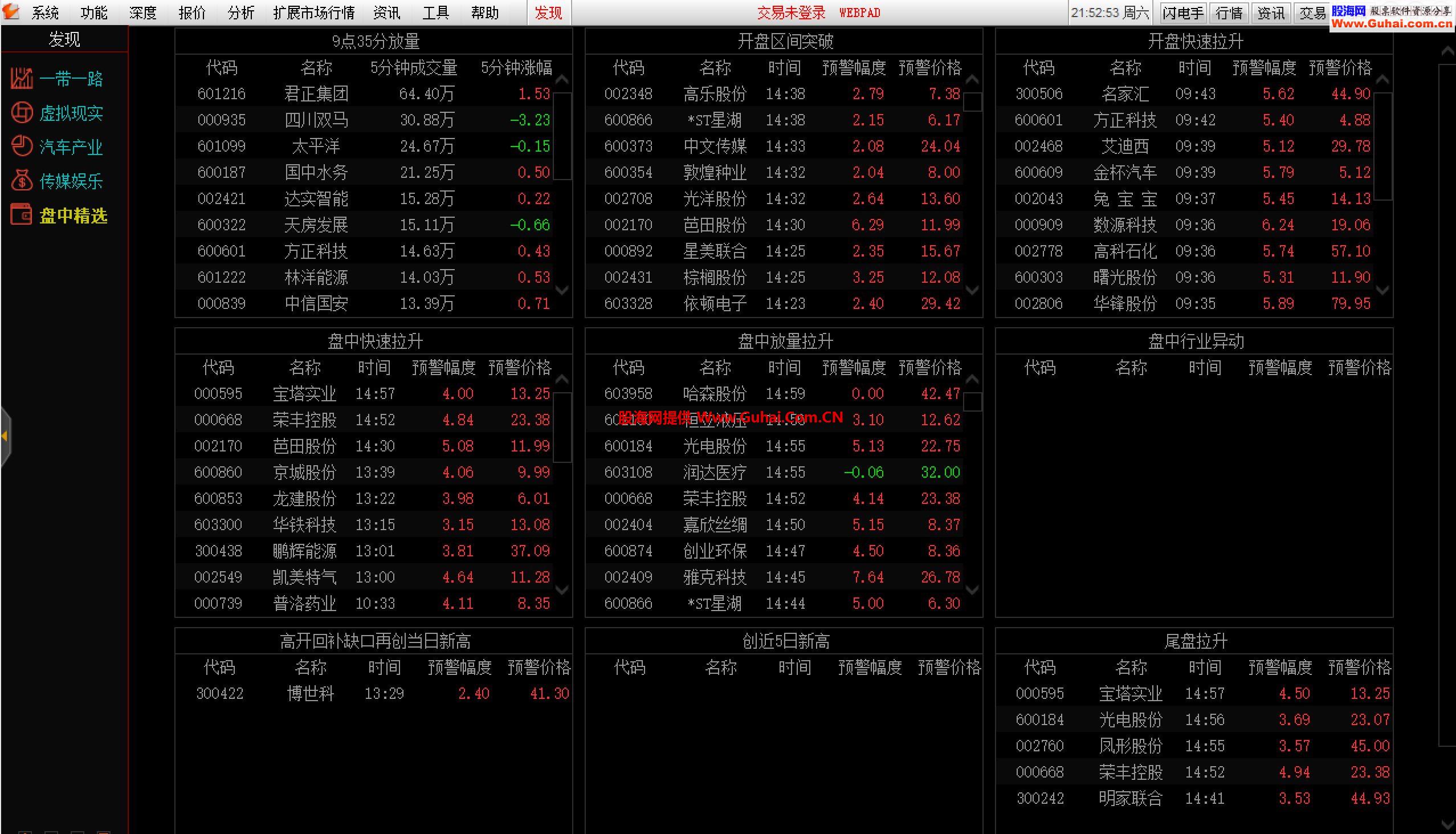
Task: Open the 深度 menu
Action: (142, 13)
